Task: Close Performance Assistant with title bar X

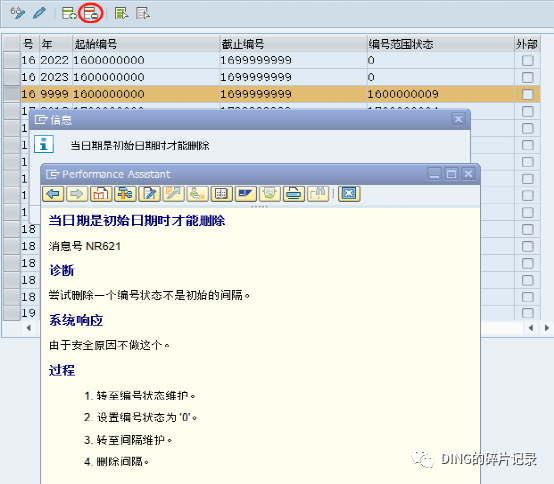Action: tap(468, 174)
